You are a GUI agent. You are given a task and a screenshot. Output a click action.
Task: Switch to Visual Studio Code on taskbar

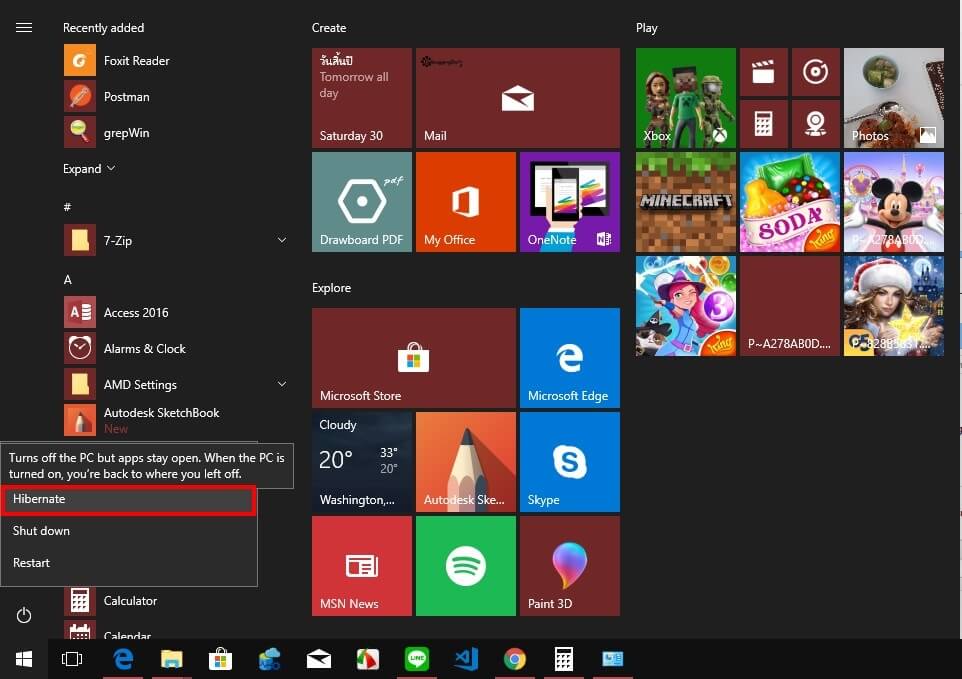pyautogui.click(x=466, y=659)
